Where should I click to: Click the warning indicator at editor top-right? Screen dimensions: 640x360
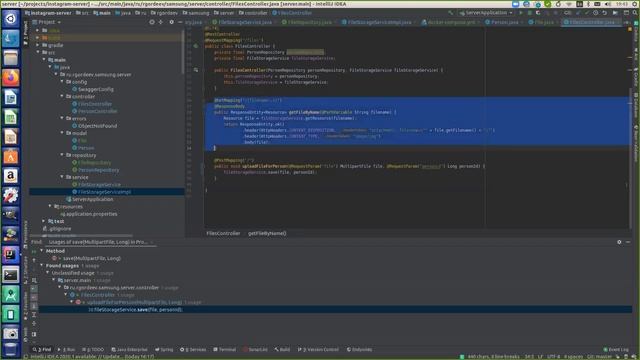tap(630, 29)
